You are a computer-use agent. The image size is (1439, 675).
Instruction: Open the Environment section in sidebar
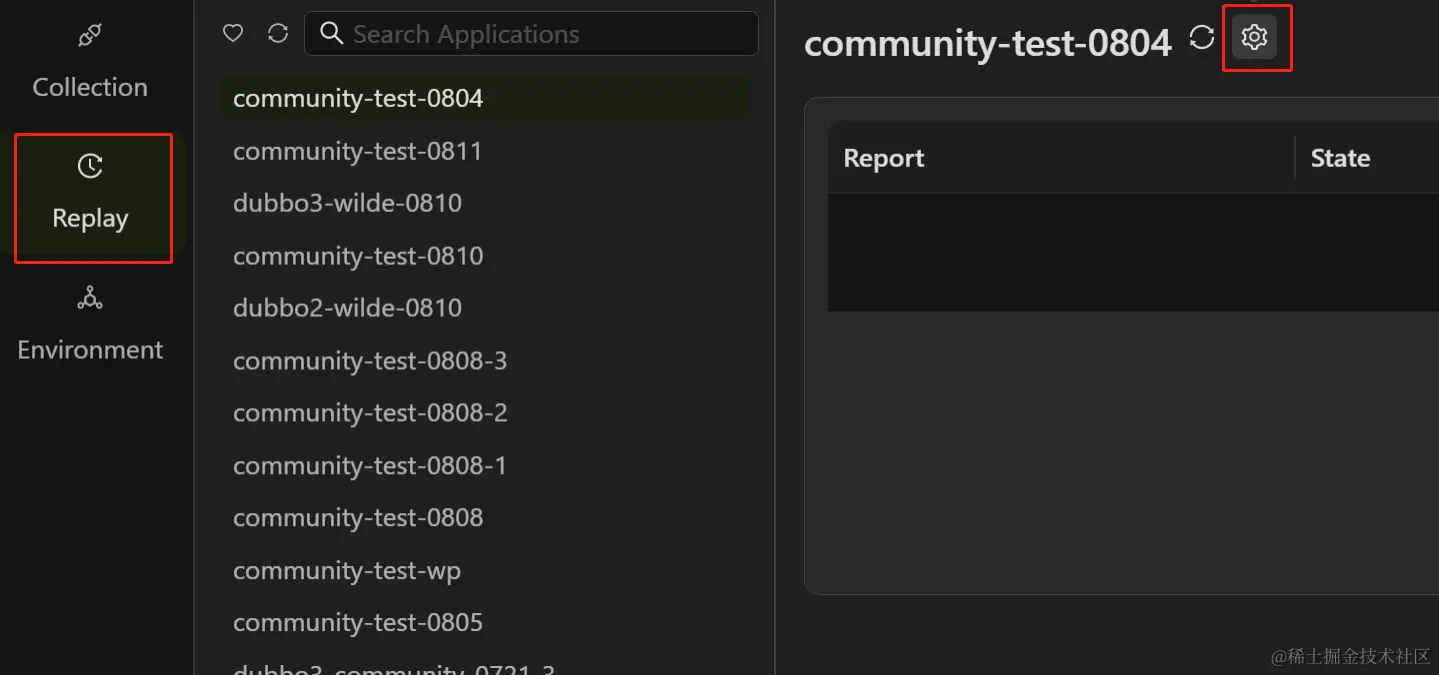tap(90, 326)
